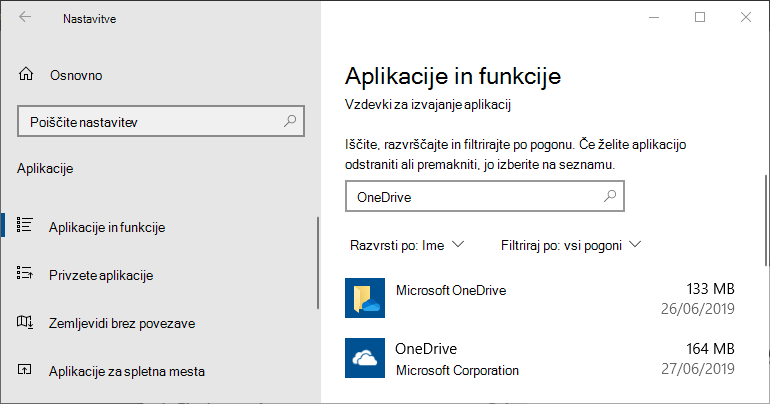Focus the Poiščite nastavitev search field

tap(161, 121)
